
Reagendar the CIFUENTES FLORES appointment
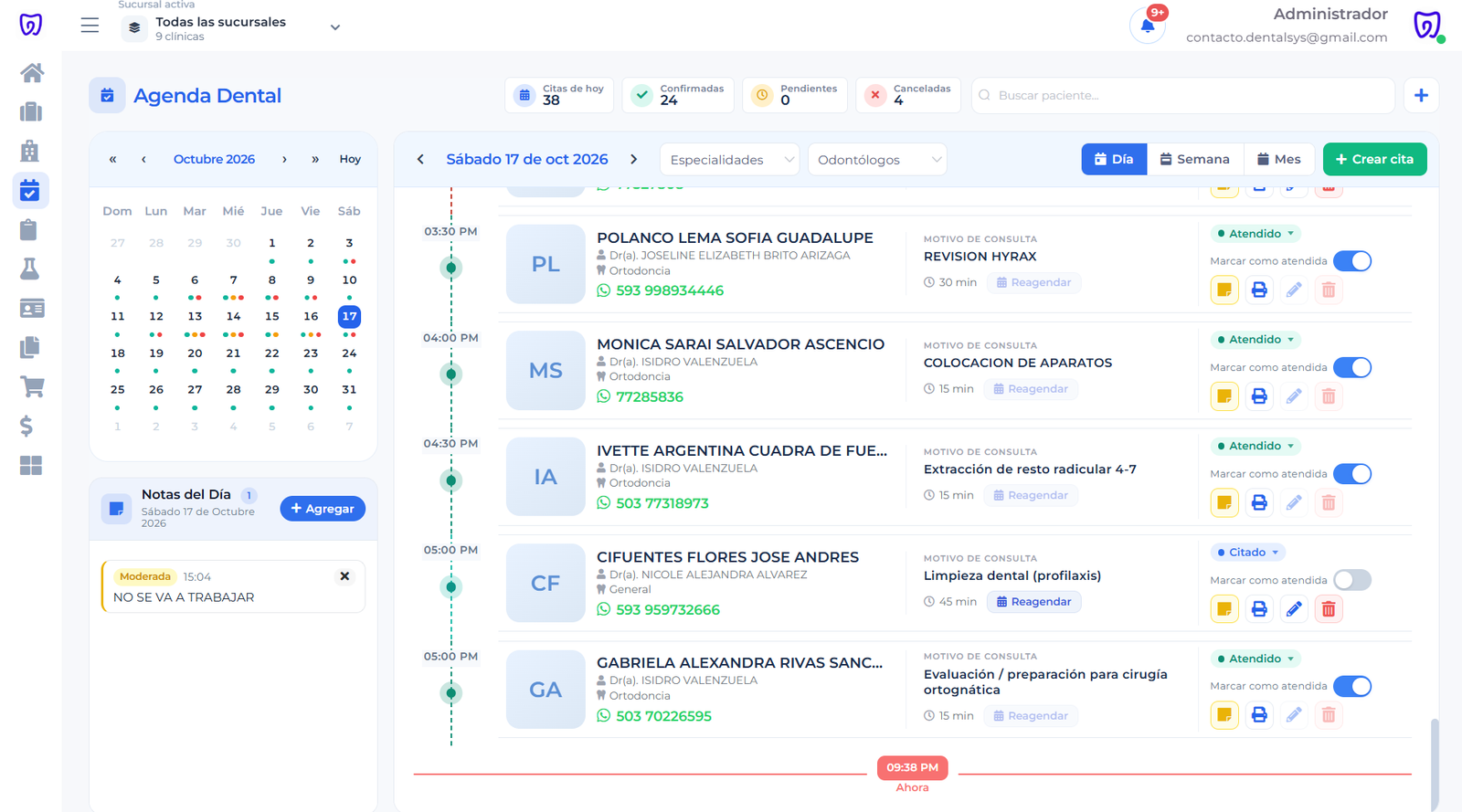point(1033,602)
